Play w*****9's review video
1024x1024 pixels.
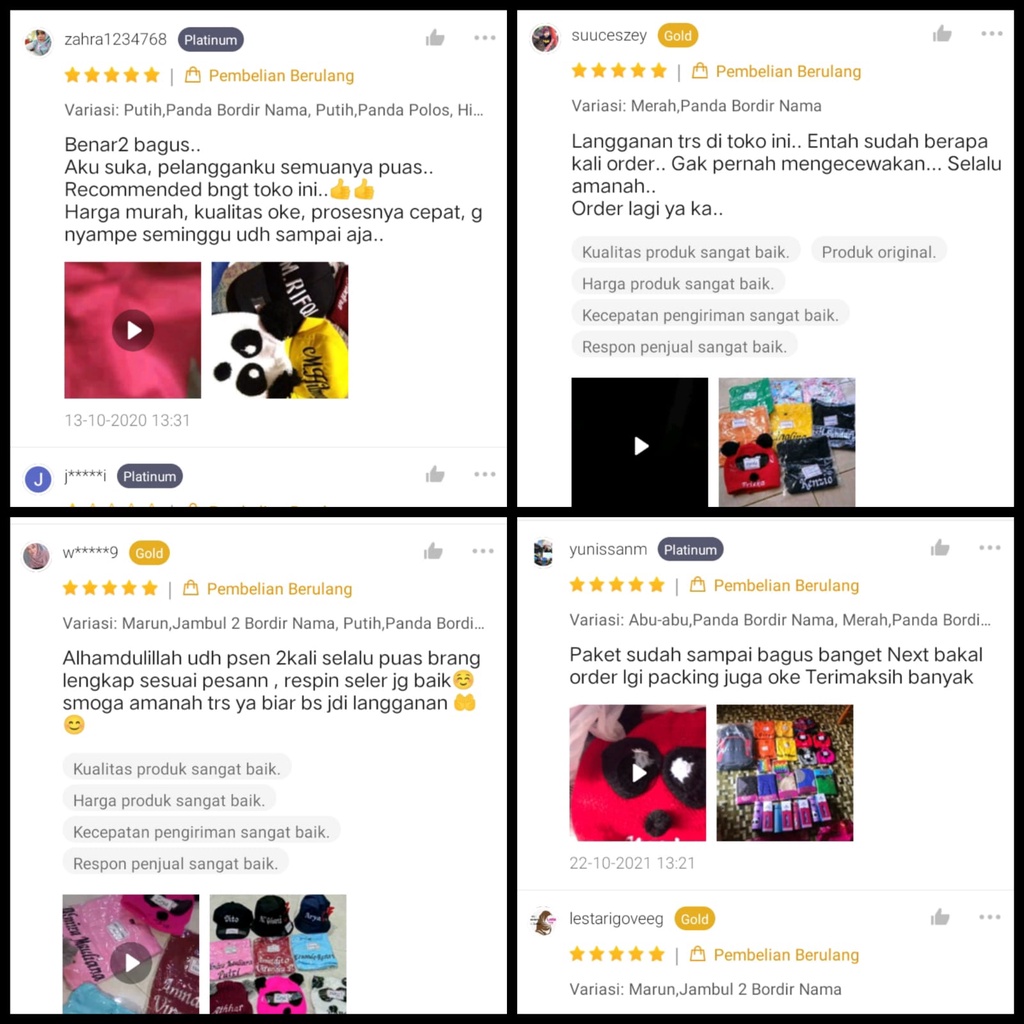coord(131,954)
